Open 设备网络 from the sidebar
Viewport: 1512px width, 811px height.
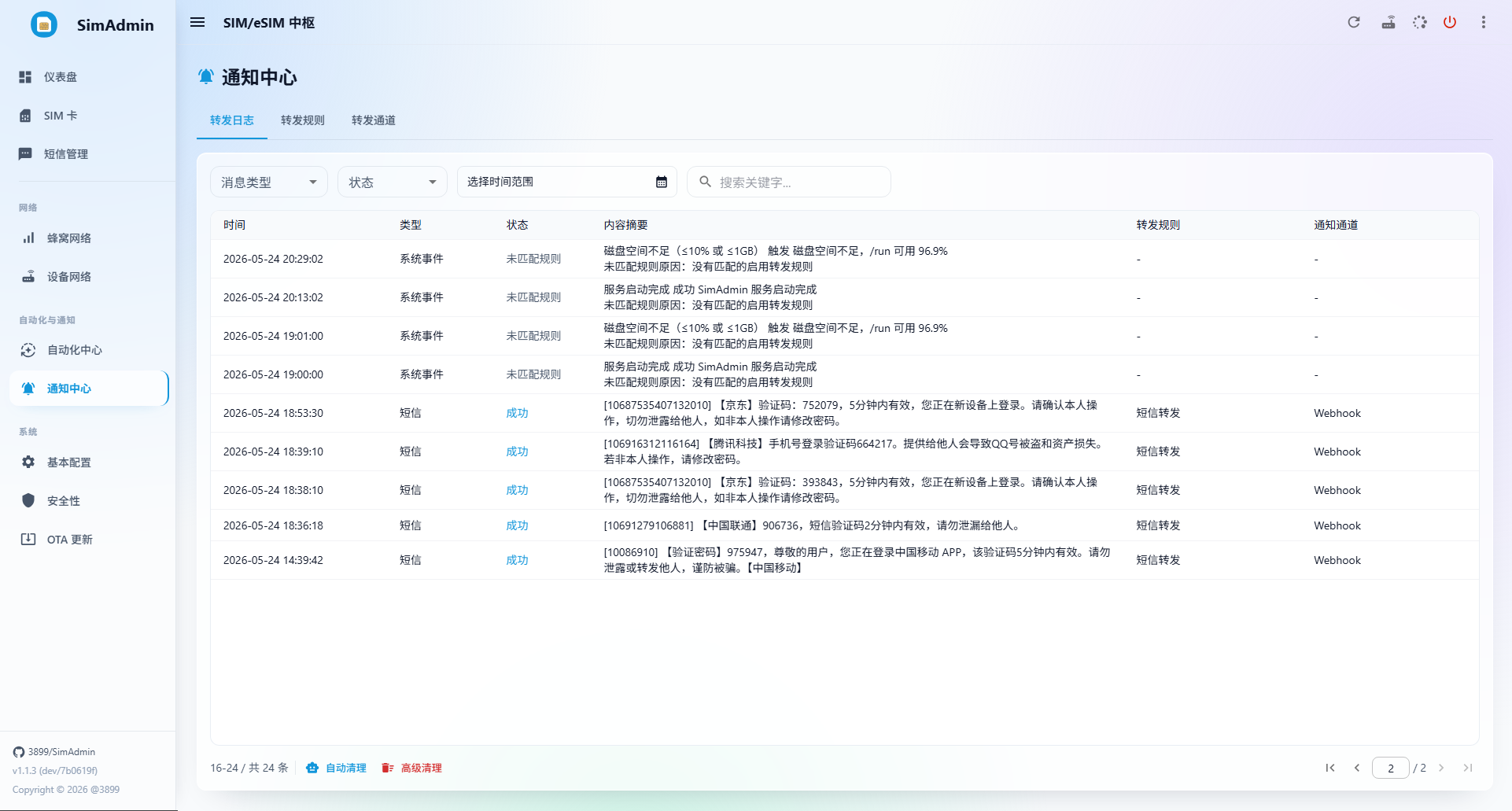tap(88, 277)
